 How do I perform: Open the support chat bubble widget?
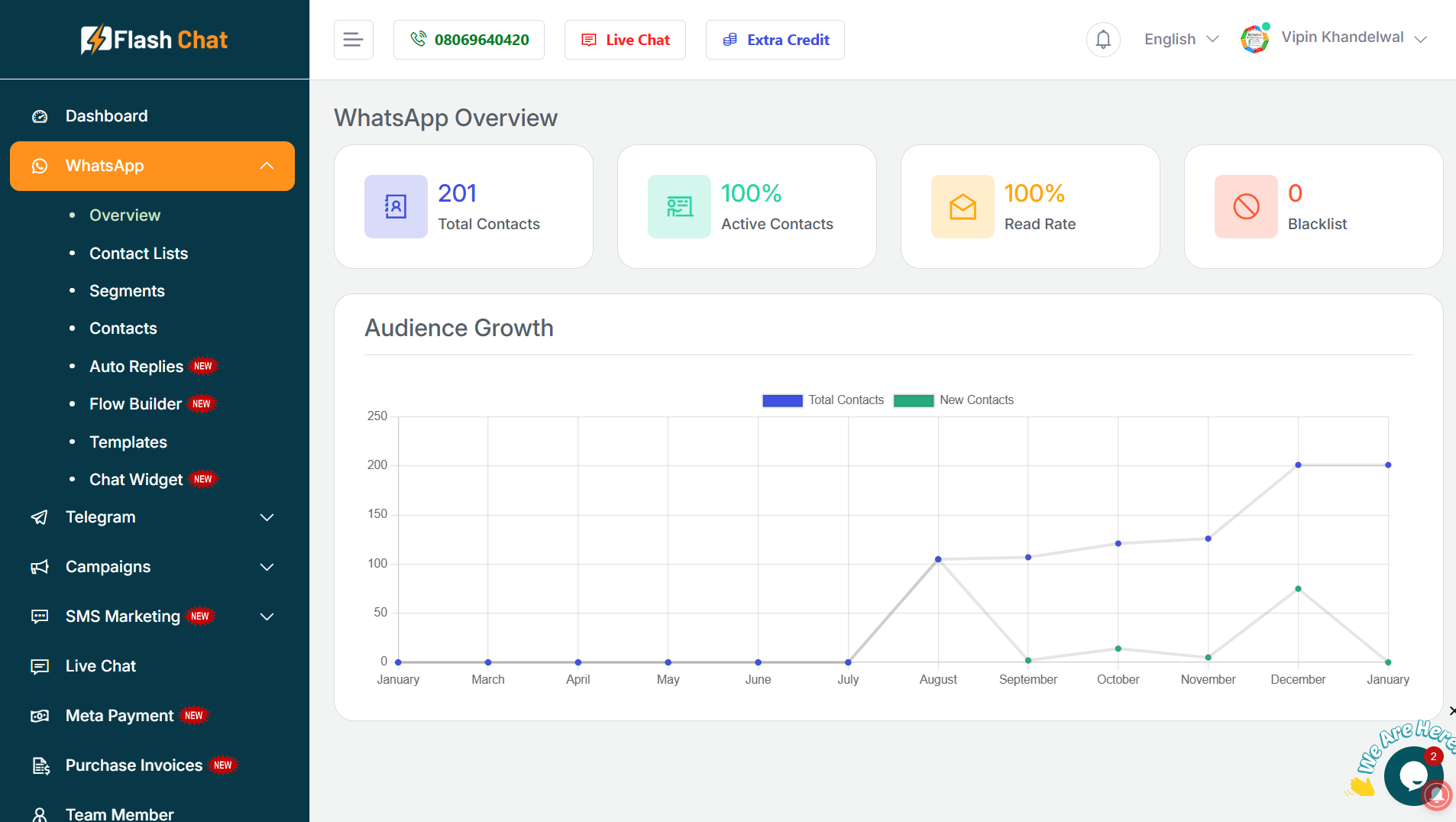click(x=1412, y=775)
